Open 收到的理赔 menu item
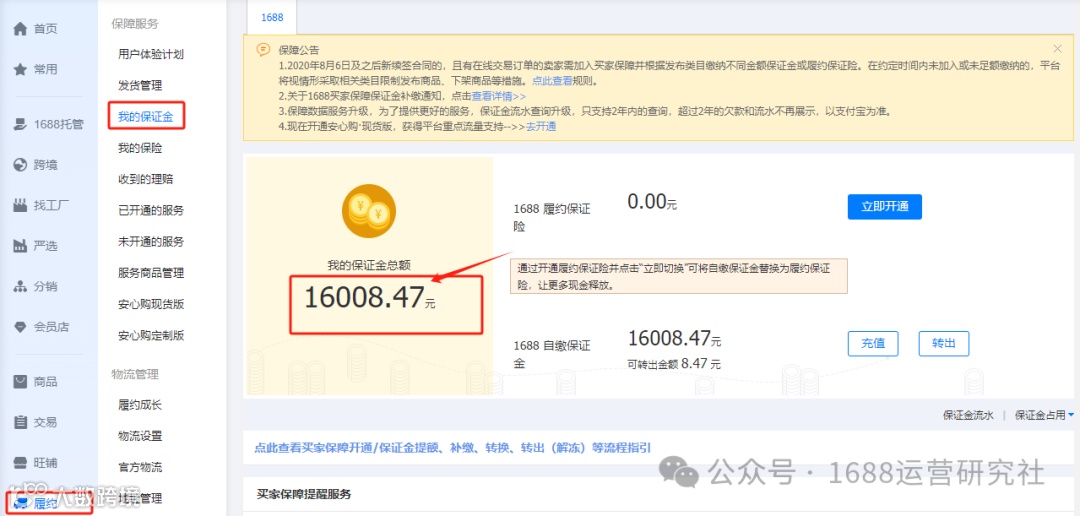The height and width of the screenshot is (516, 1080). click(x=145, y=179)
